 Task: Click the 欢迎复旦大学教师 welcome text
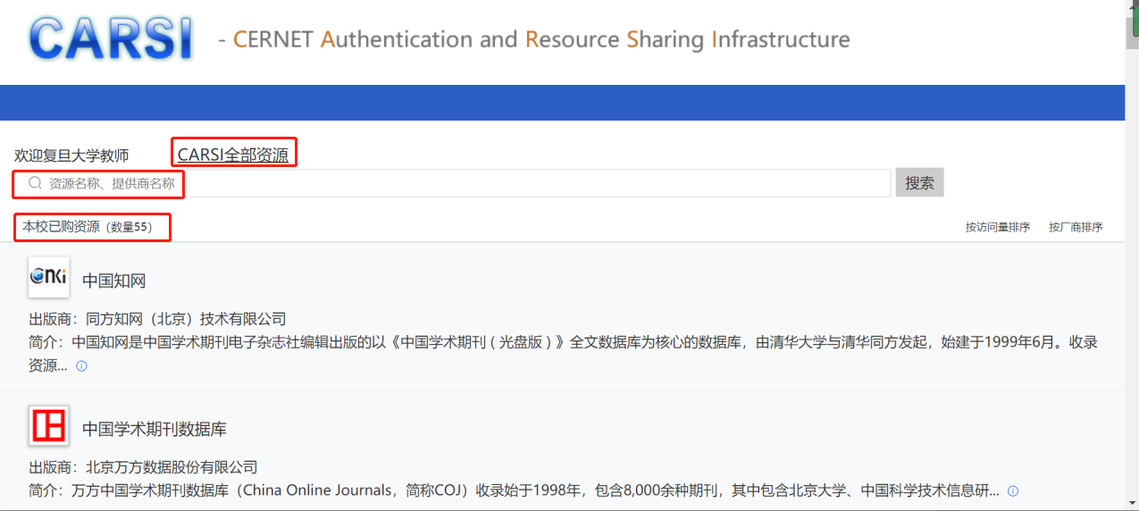click(71, 156)
